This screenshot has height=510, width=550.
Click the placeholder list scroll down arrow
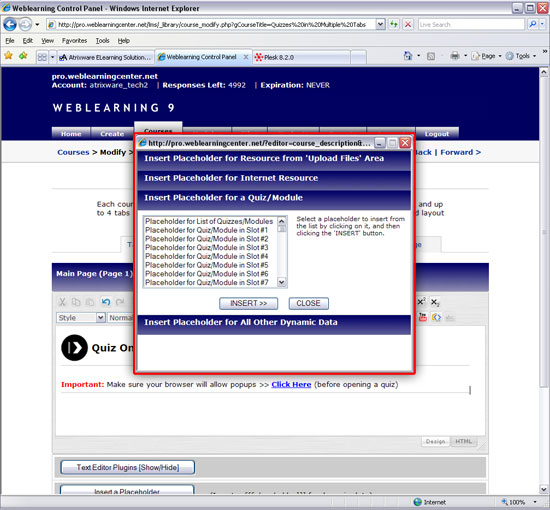coord(282,282)
